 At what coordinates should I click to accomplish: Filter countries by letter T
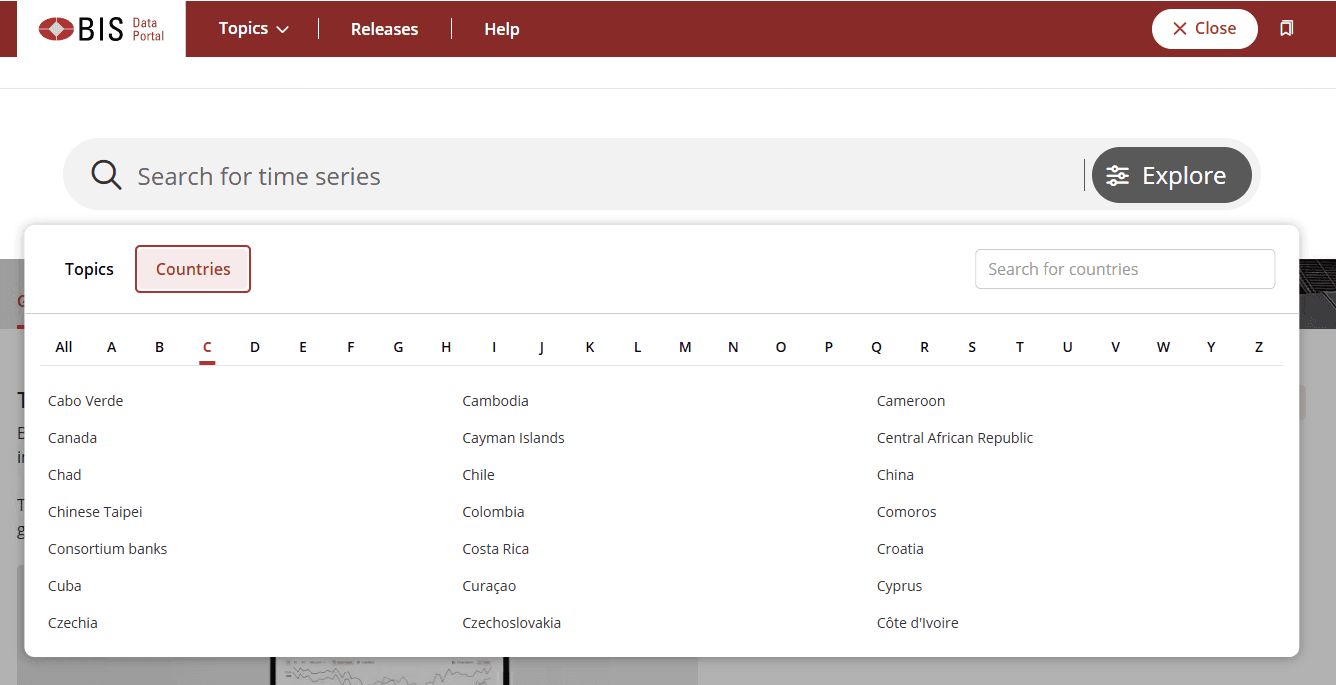[1020, 347]
